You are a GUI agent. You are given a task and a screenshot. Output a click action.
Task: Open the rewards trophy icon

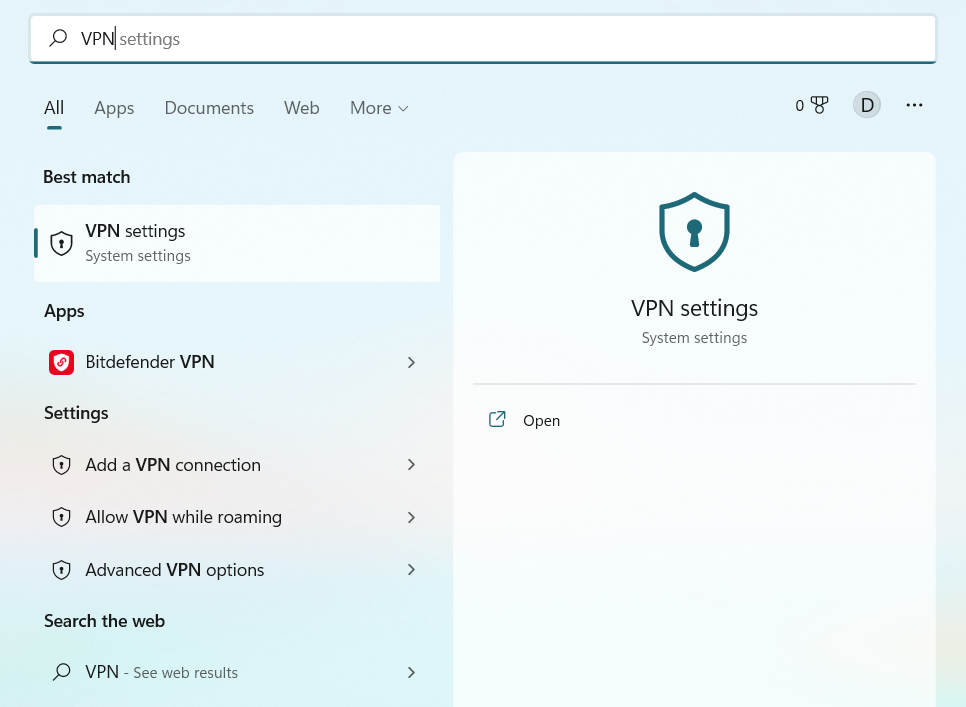[819, 105]
